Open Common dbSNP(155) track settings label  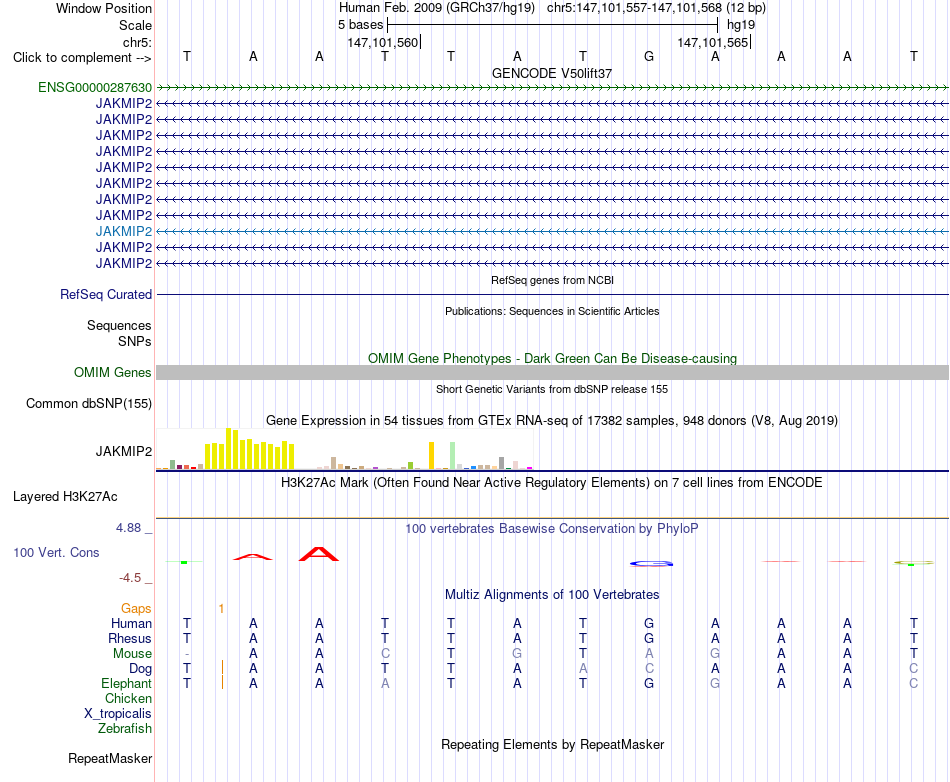pyautogui.click(x=89, y=403)
